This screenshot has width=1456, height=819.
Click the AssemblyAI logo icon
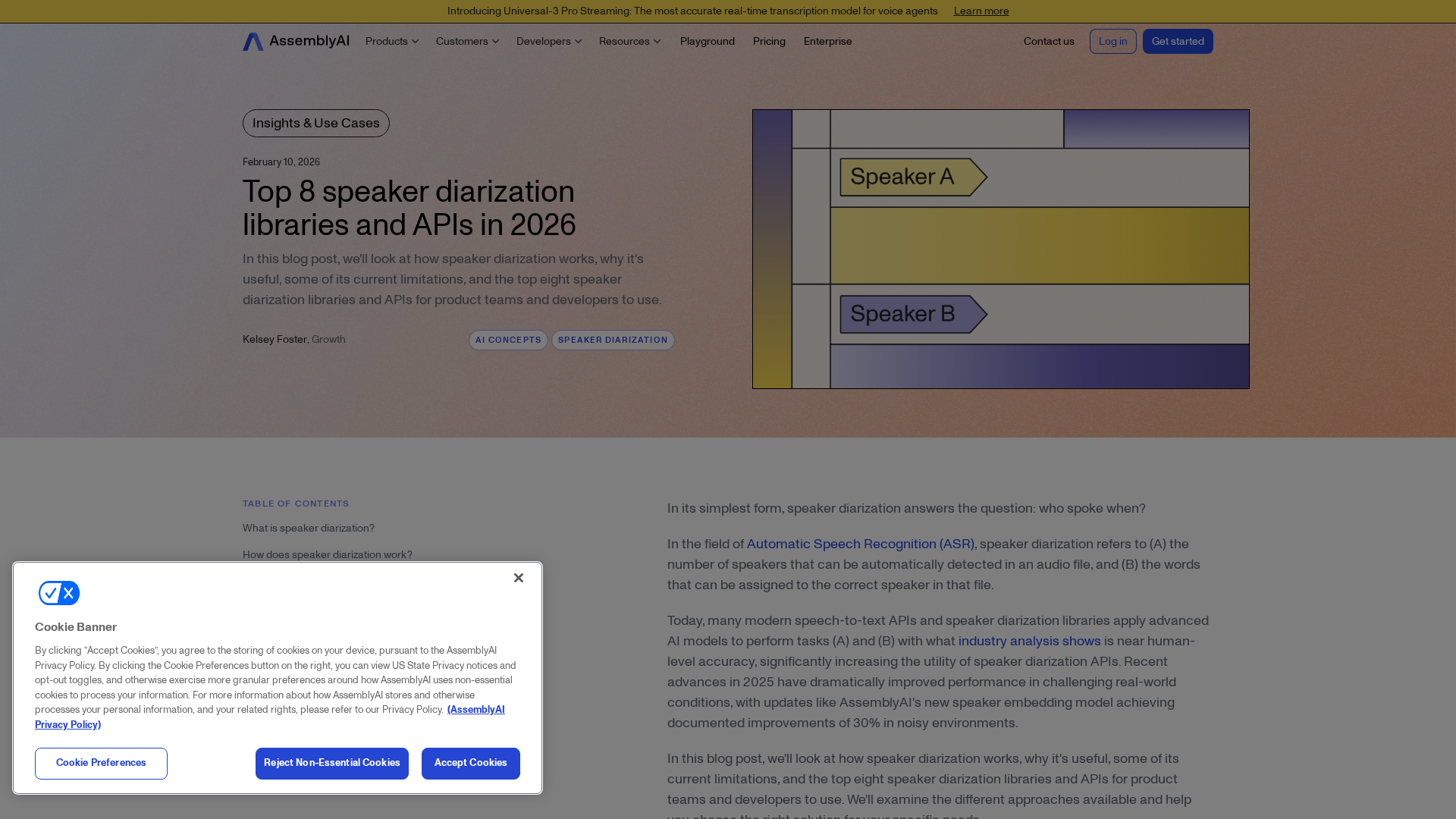253,42
